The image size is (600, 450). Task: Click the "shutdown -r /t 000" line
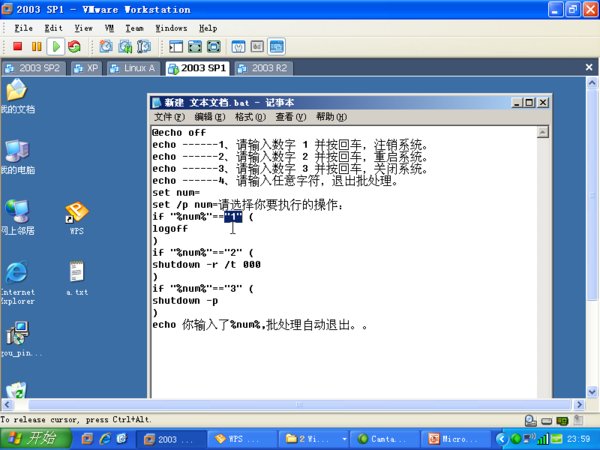[206, 264]
